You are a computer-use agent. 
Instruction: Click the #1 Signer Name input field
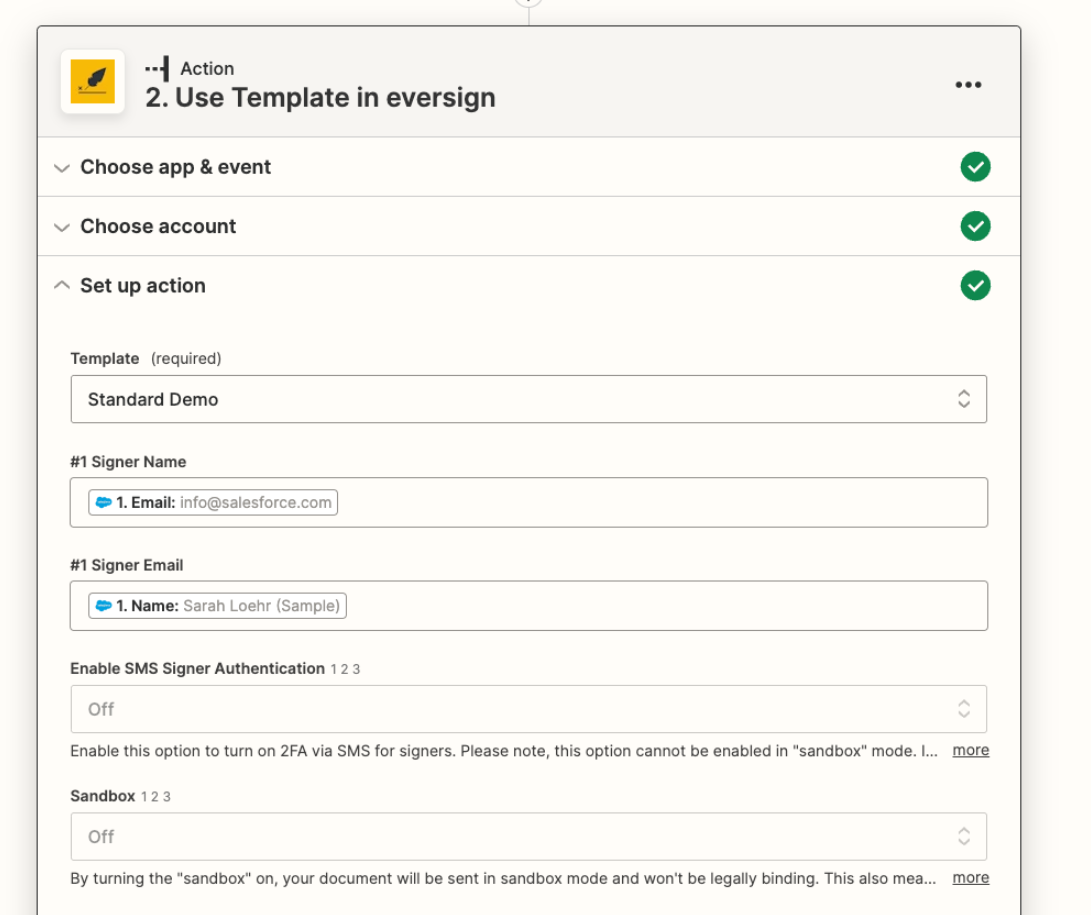pyautogui.click(x=529, y=502)
